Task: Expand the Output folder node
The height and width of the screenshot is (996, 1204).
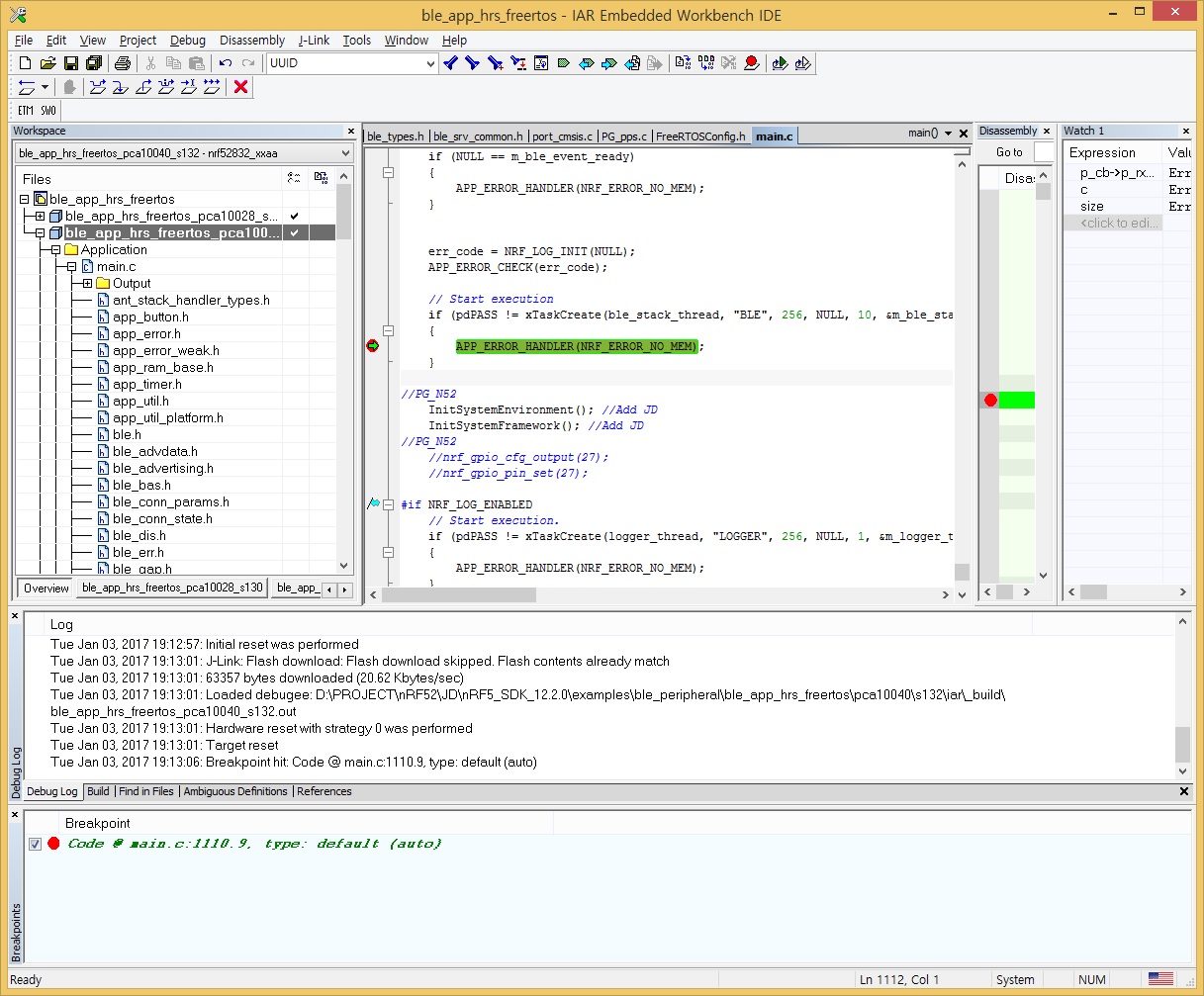Action: [x=87, y=284]
